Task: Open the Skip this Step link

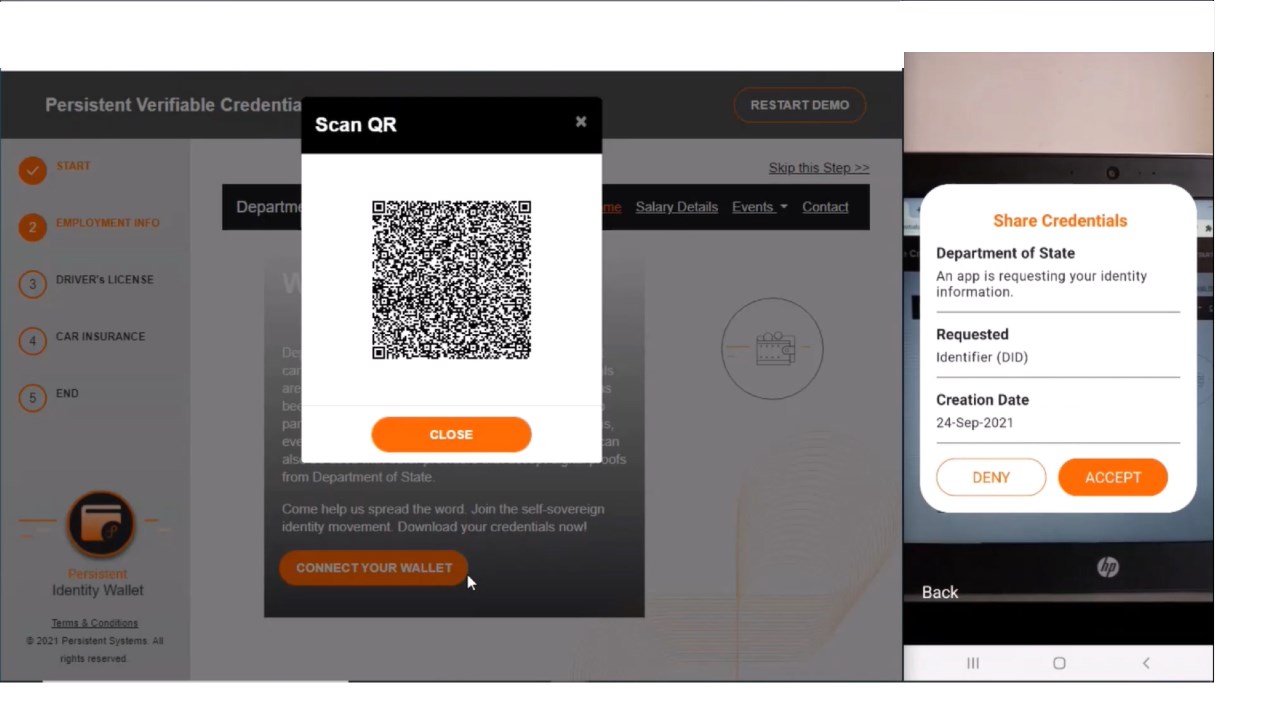Action: pyautogui.click(x=819, y=168)
